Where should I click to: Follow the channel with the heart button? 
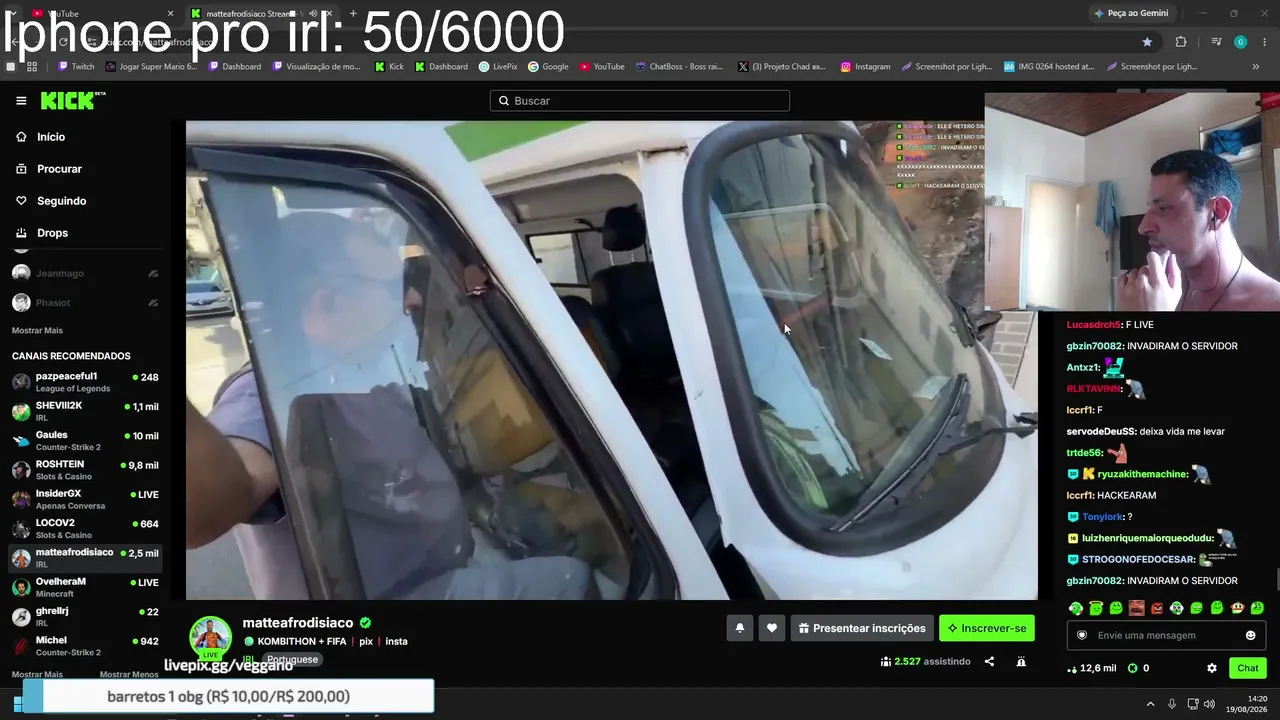772,628
